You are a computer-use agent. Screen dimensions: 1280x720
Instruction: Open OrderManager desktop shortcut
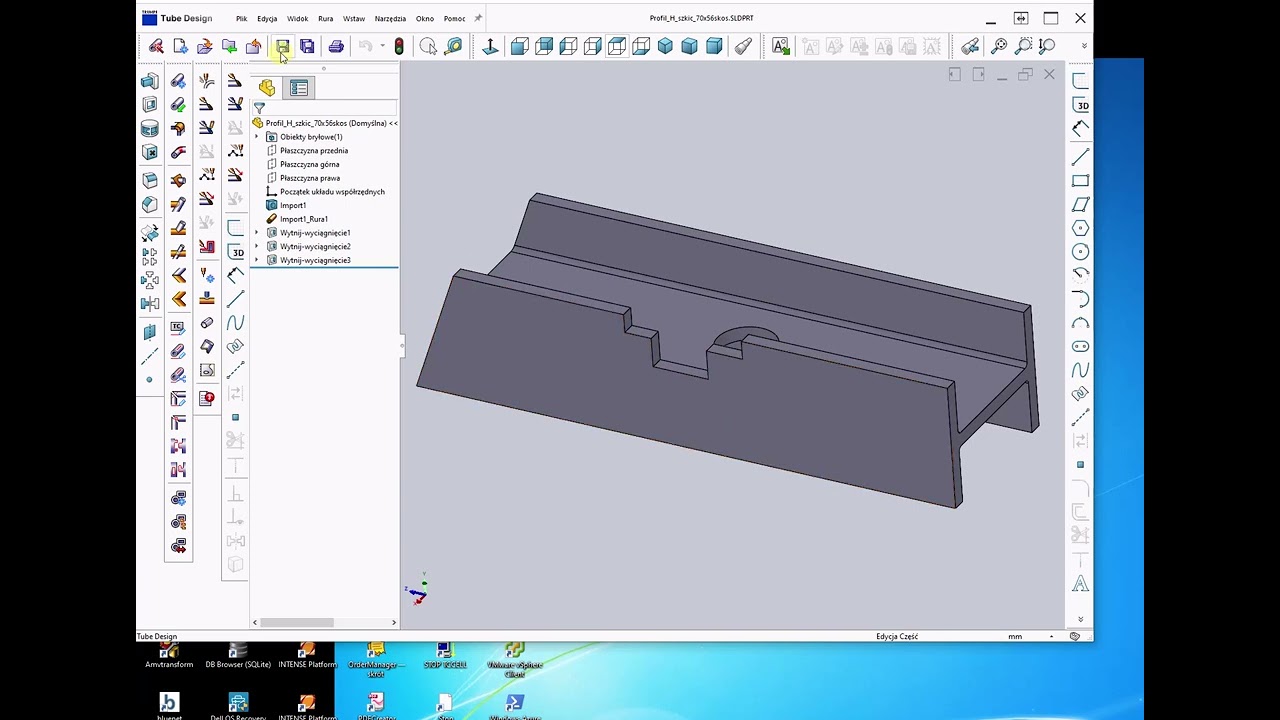point(376,660)
